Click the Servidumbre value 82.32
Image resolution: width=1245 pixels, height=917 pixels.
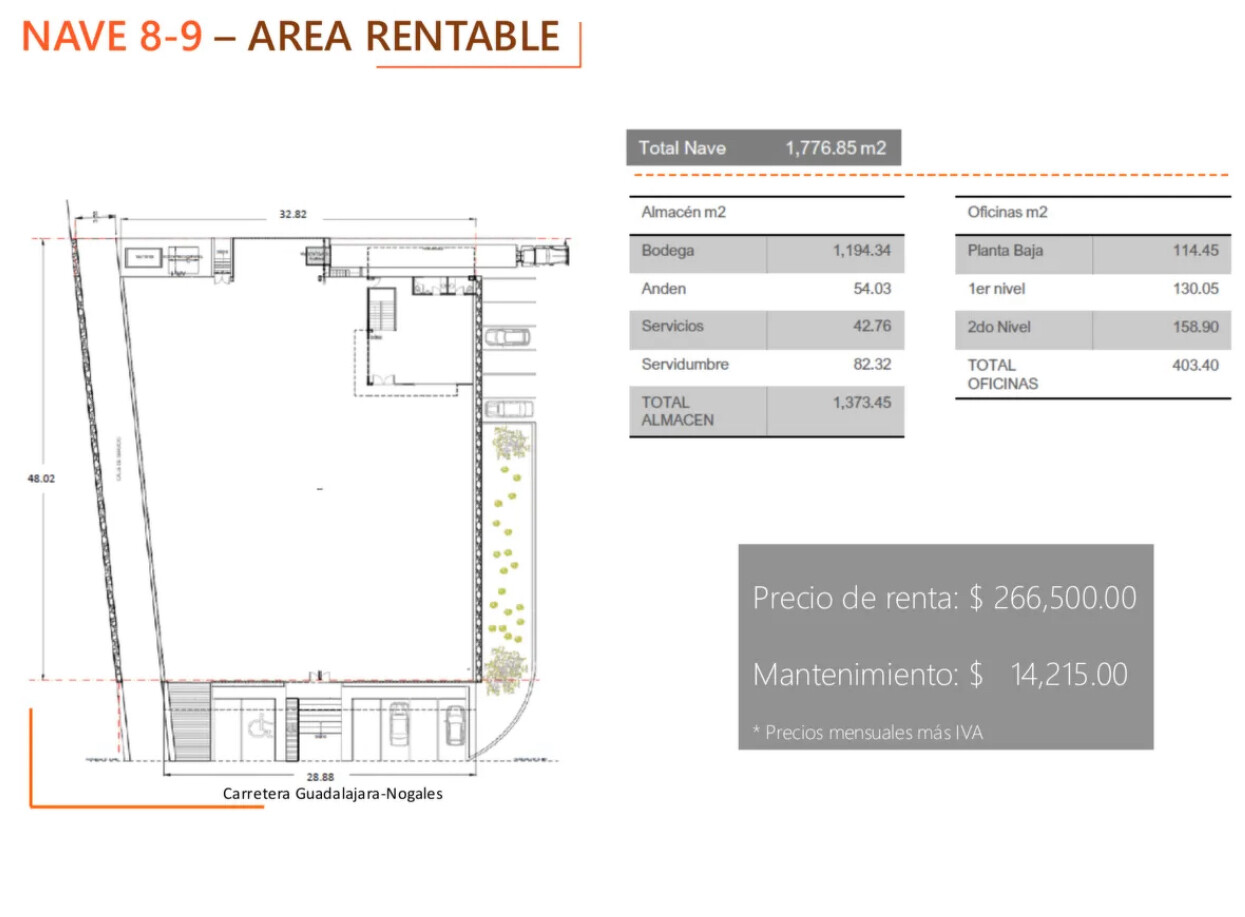click(872, 365)
